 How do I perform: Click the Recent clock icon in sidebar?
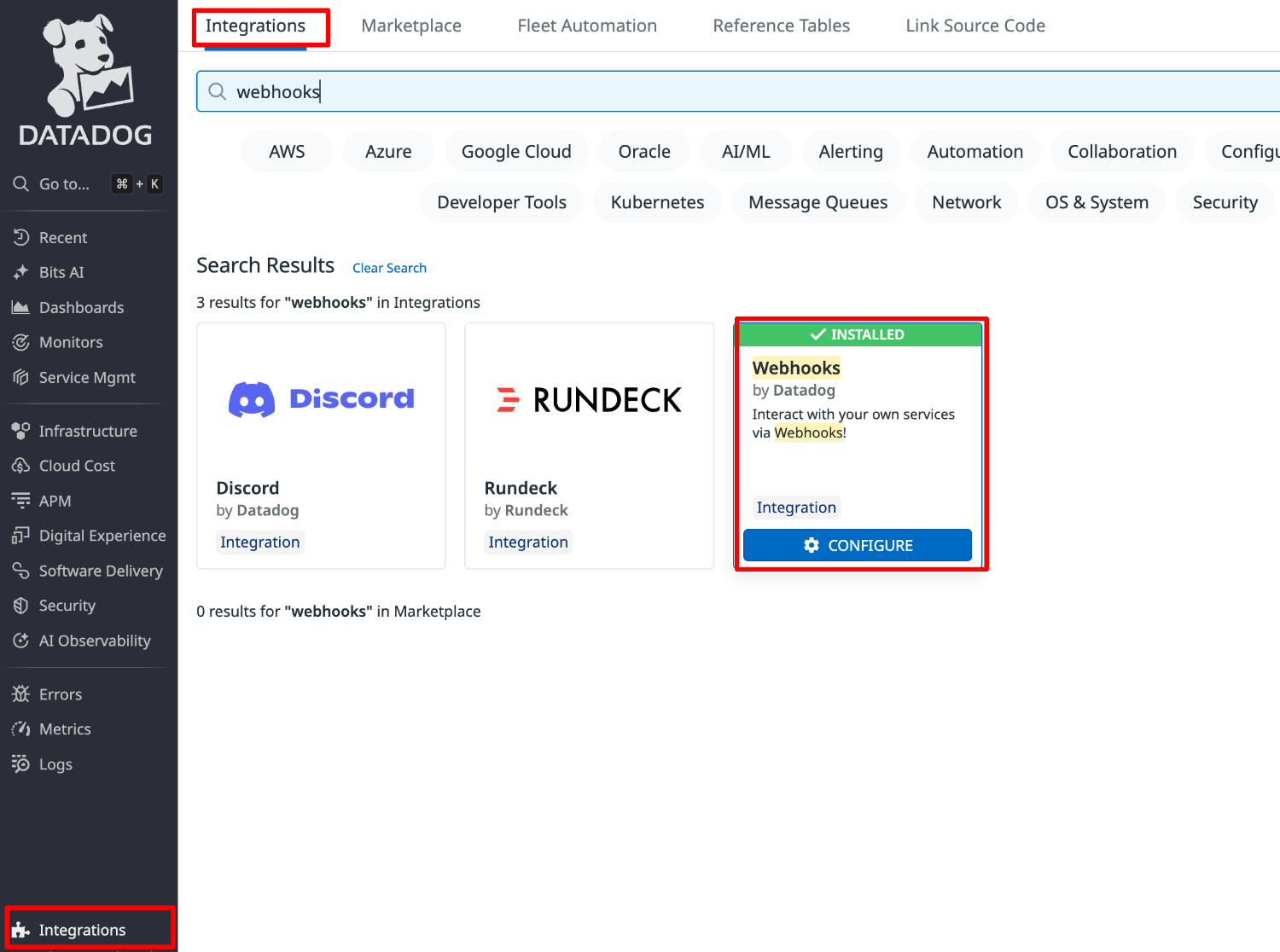pyautogui.click(x=21, y=237)
